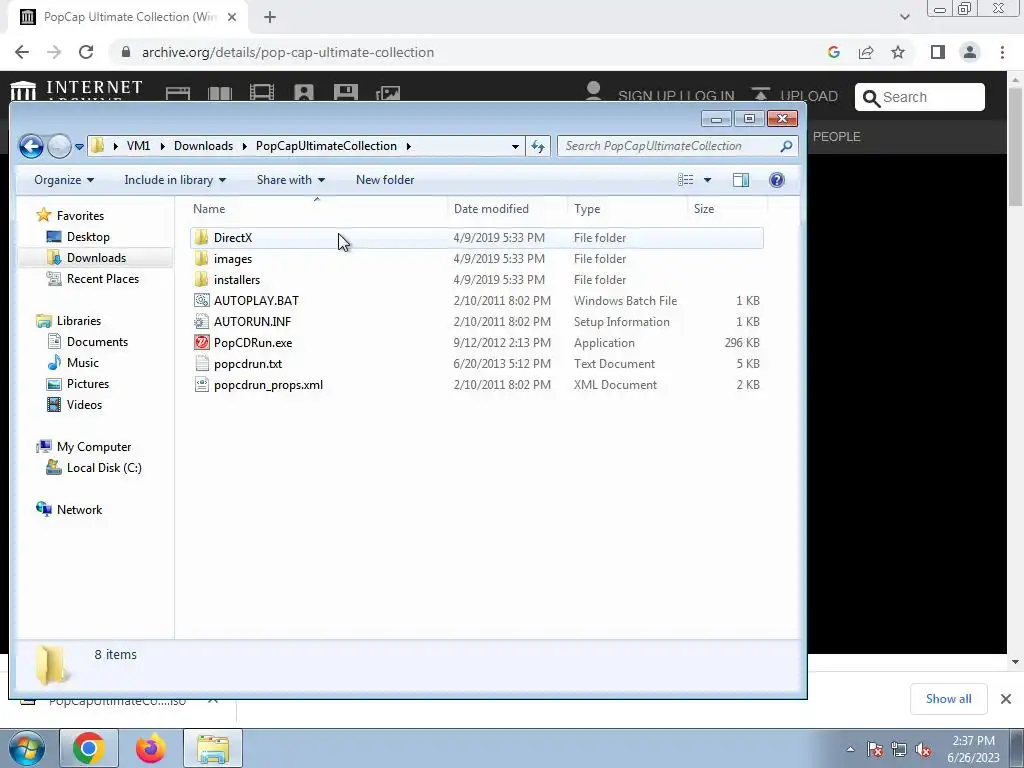
Task: Open Chrome three-dot menu
Action: (1002, 52)
